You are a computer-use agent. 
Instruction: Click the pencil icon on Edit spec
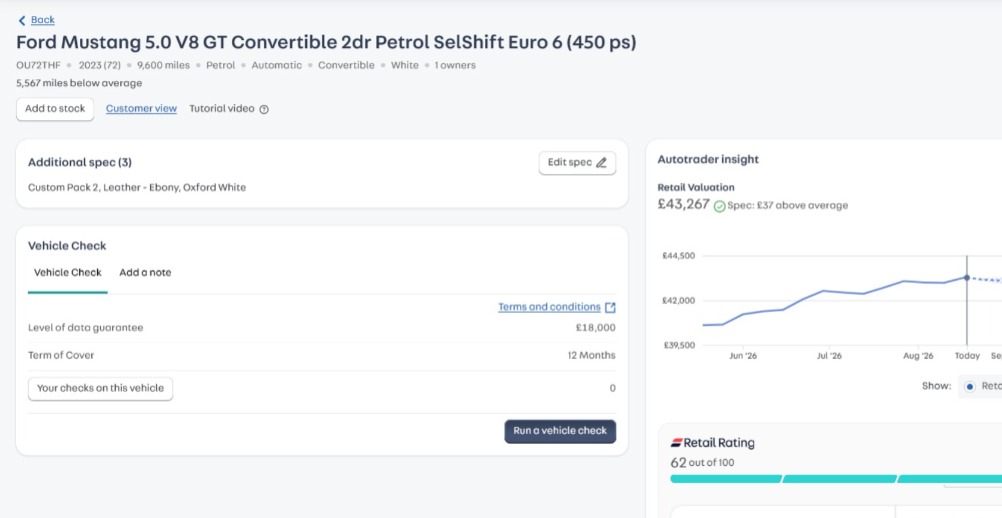pos(601,163)
